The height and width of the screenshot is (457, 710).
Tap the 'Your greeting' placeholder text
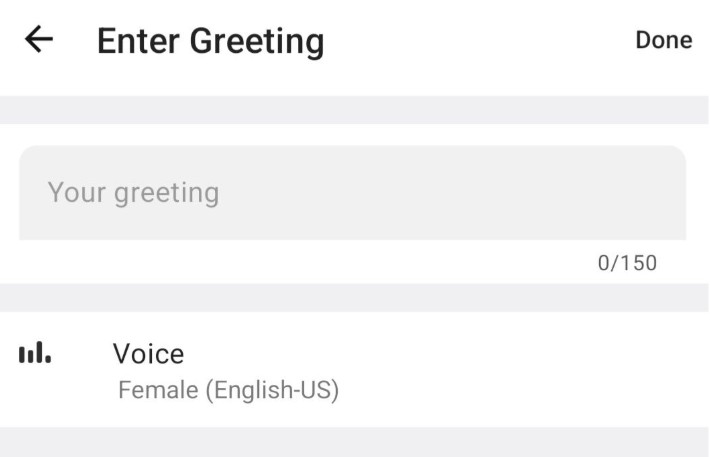point(134,193)
